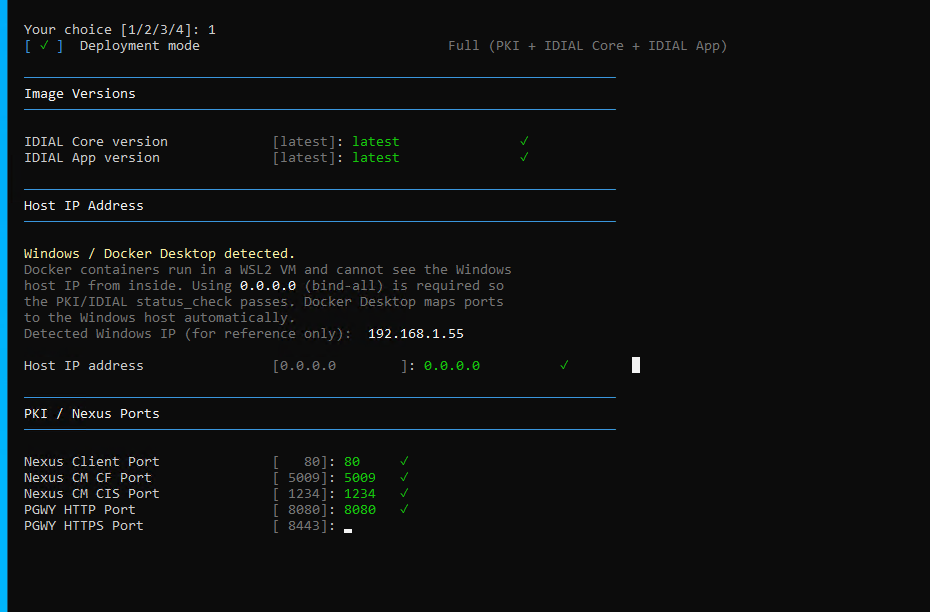Click the green 80 value for Nexus Client Port
The height and width of the screenshot is (612, 930).
click(352, 462)
